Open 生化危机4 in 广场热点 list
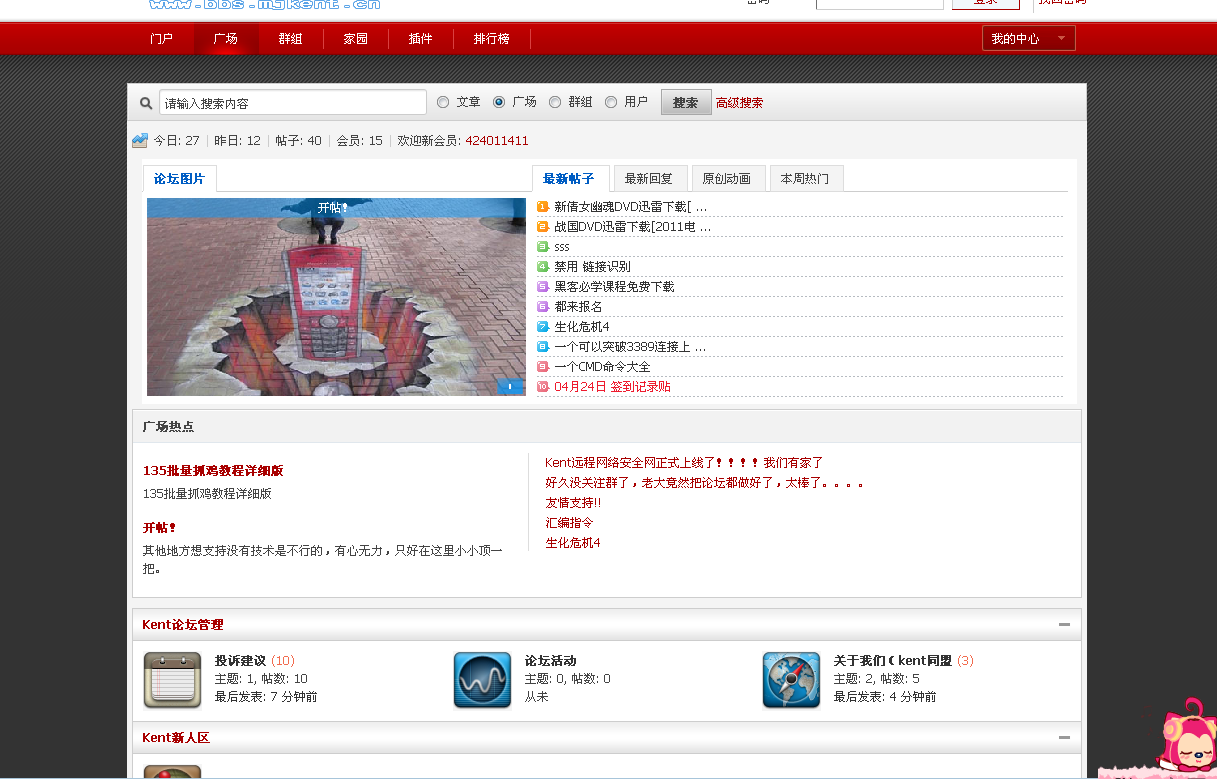This screenshot has height=779, width=1217. pyautogui.click(x=573, y=543)
